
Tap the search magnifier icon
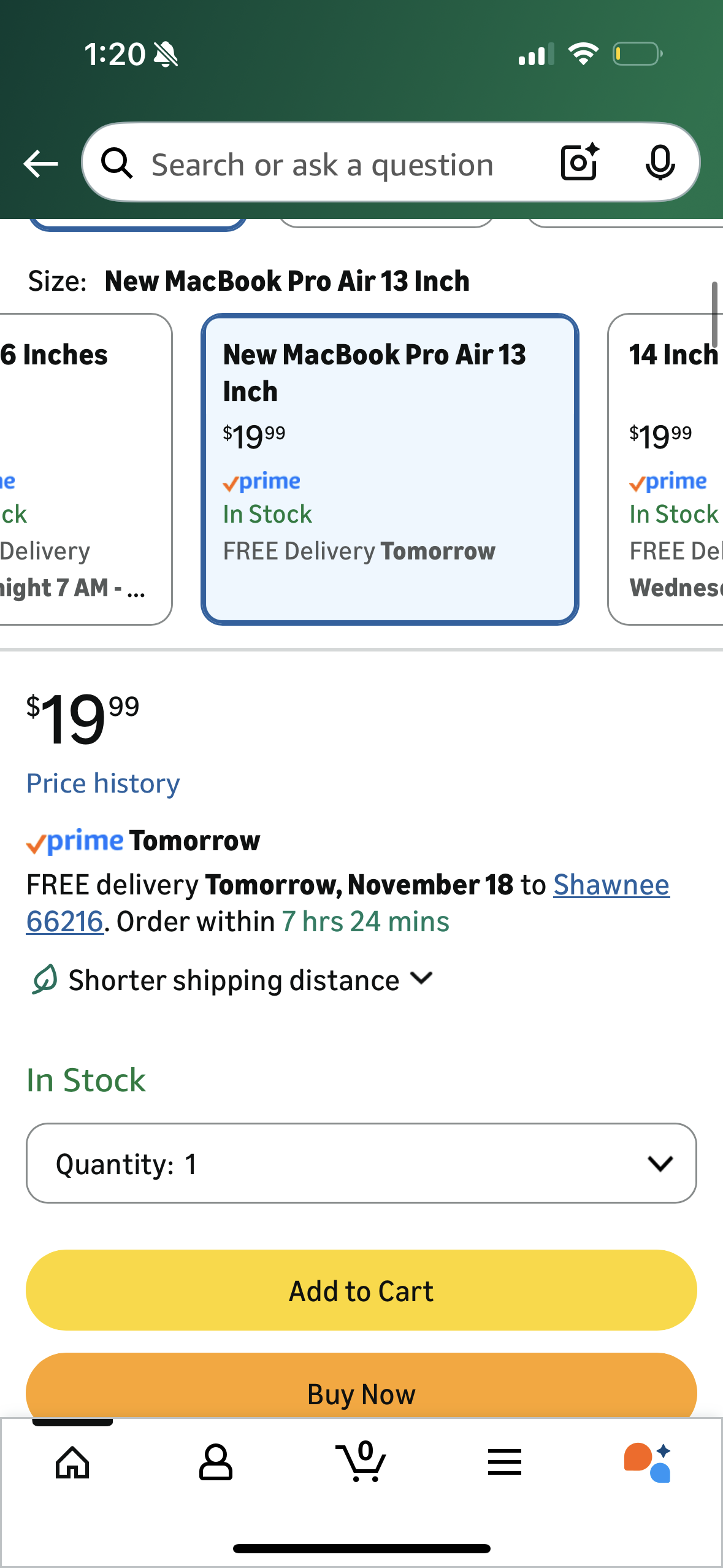click(117, 164)
